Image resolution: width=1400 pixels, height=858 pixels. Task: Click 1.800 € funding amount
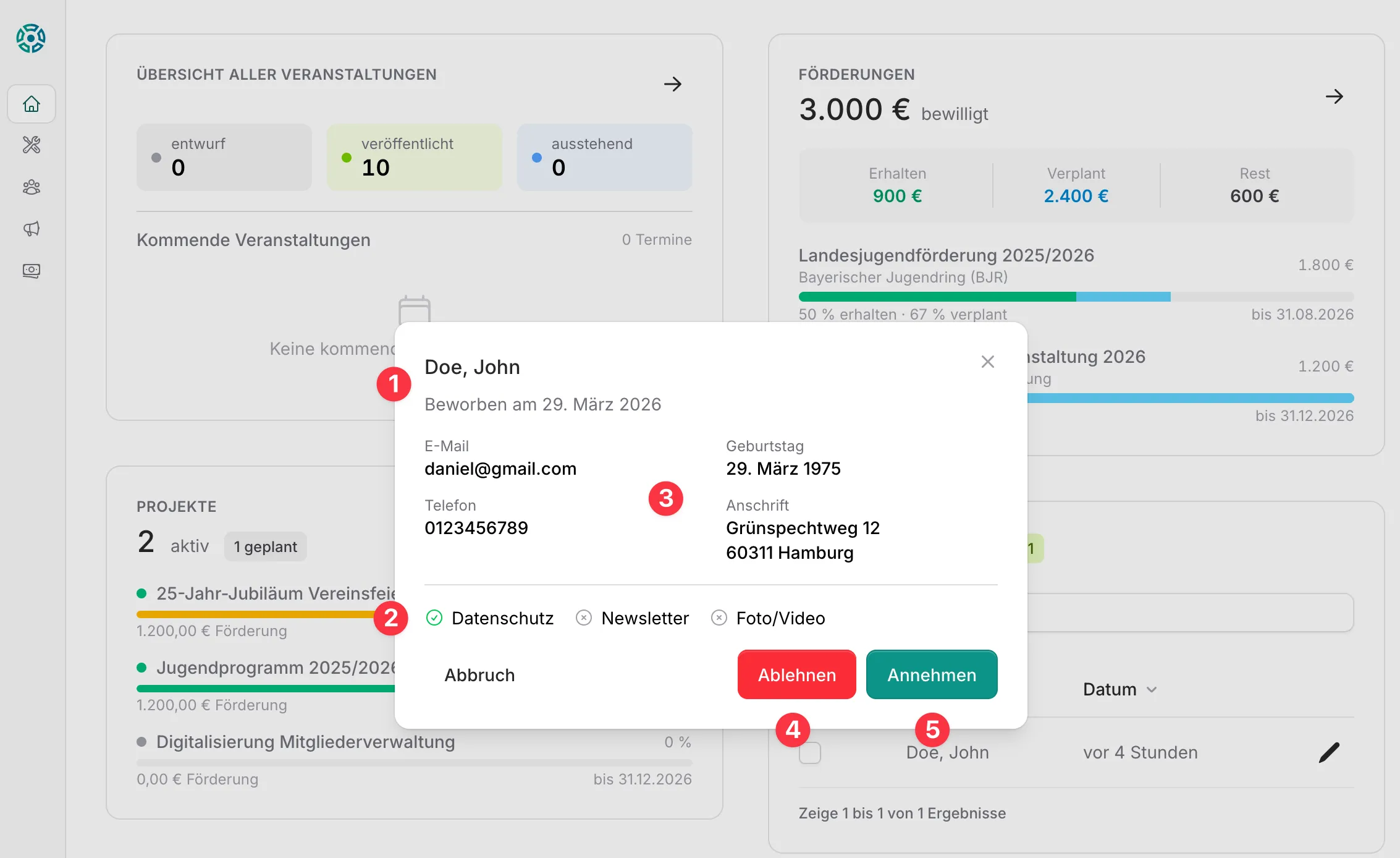click(x=1326, y=265)
